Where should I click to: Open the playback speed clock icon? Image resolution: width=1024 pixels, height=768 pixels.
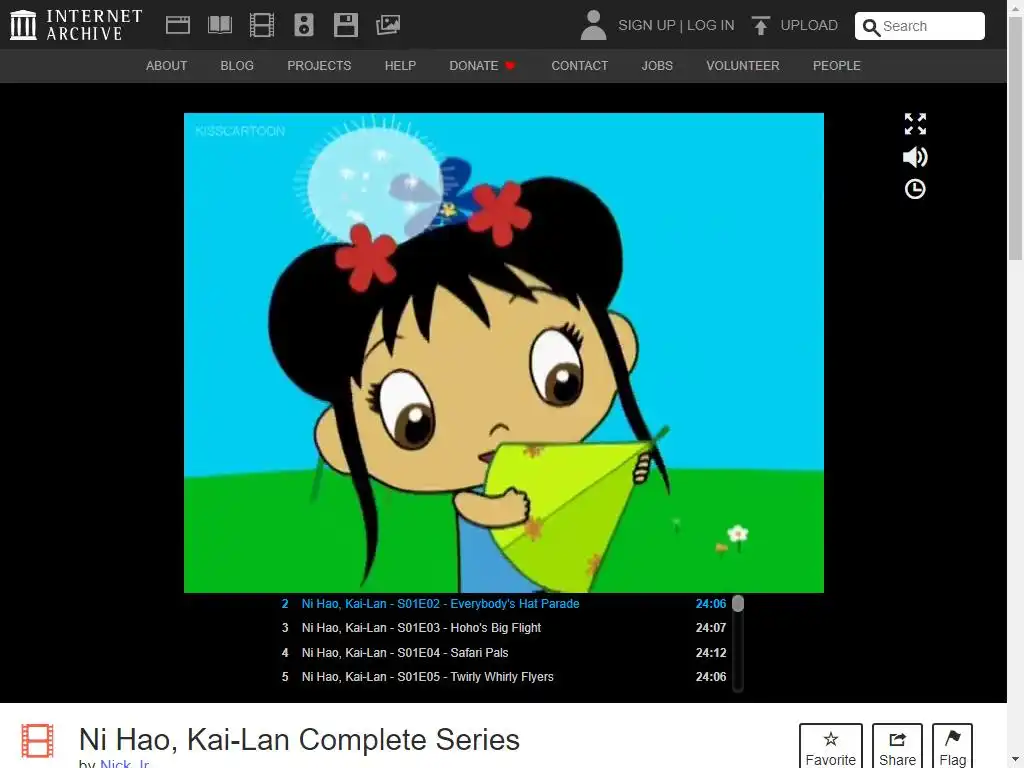(x=915, y=189)
